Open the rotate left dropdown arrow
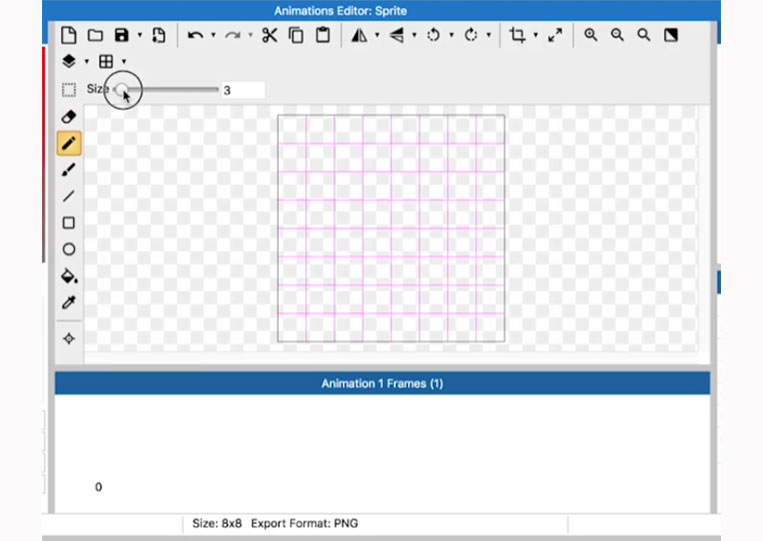763x541 pixels. (x=452, y=35)
